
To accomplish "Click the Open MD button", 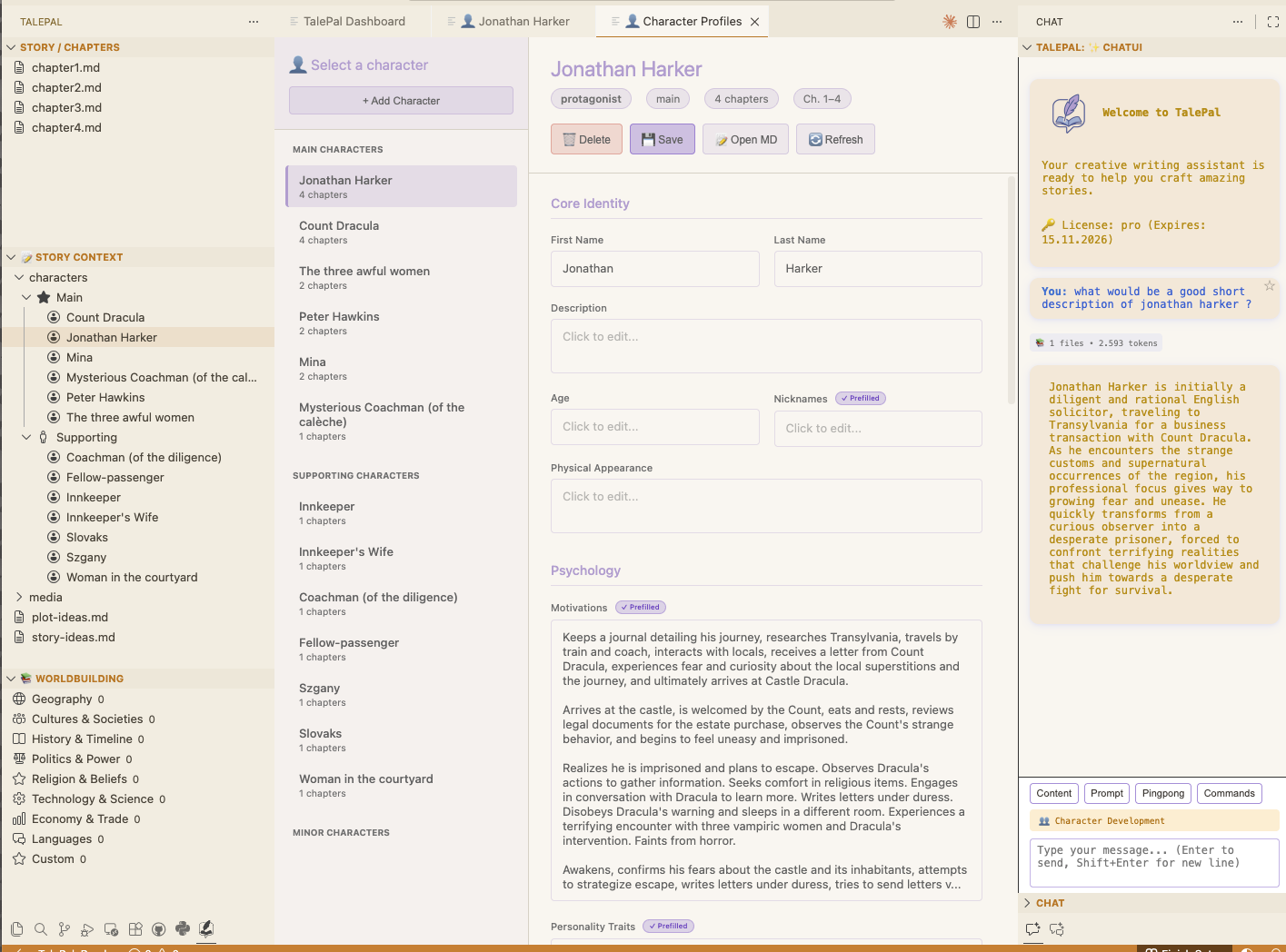I will [745, 139].
